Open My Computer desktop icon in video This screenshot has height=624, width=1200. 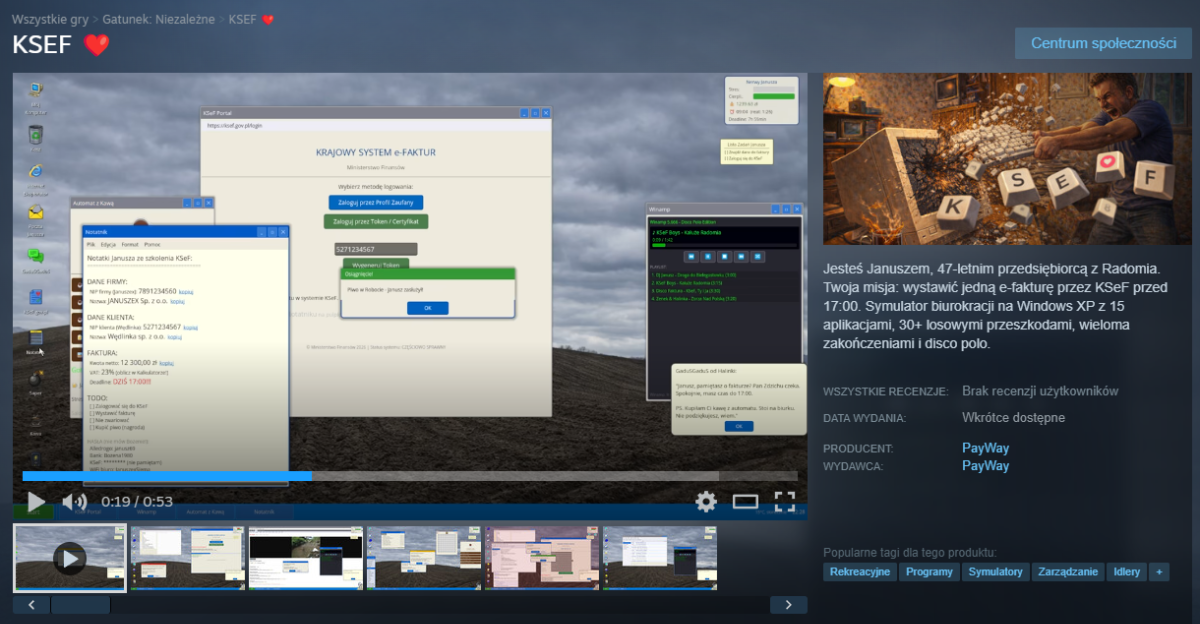35,92
